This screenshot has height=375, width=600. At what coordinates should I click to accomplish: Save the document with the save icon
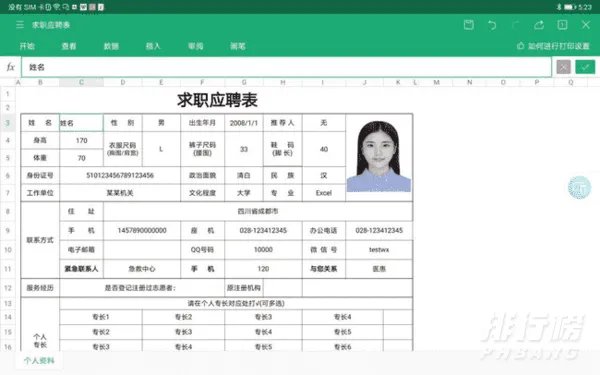point(469,25)
